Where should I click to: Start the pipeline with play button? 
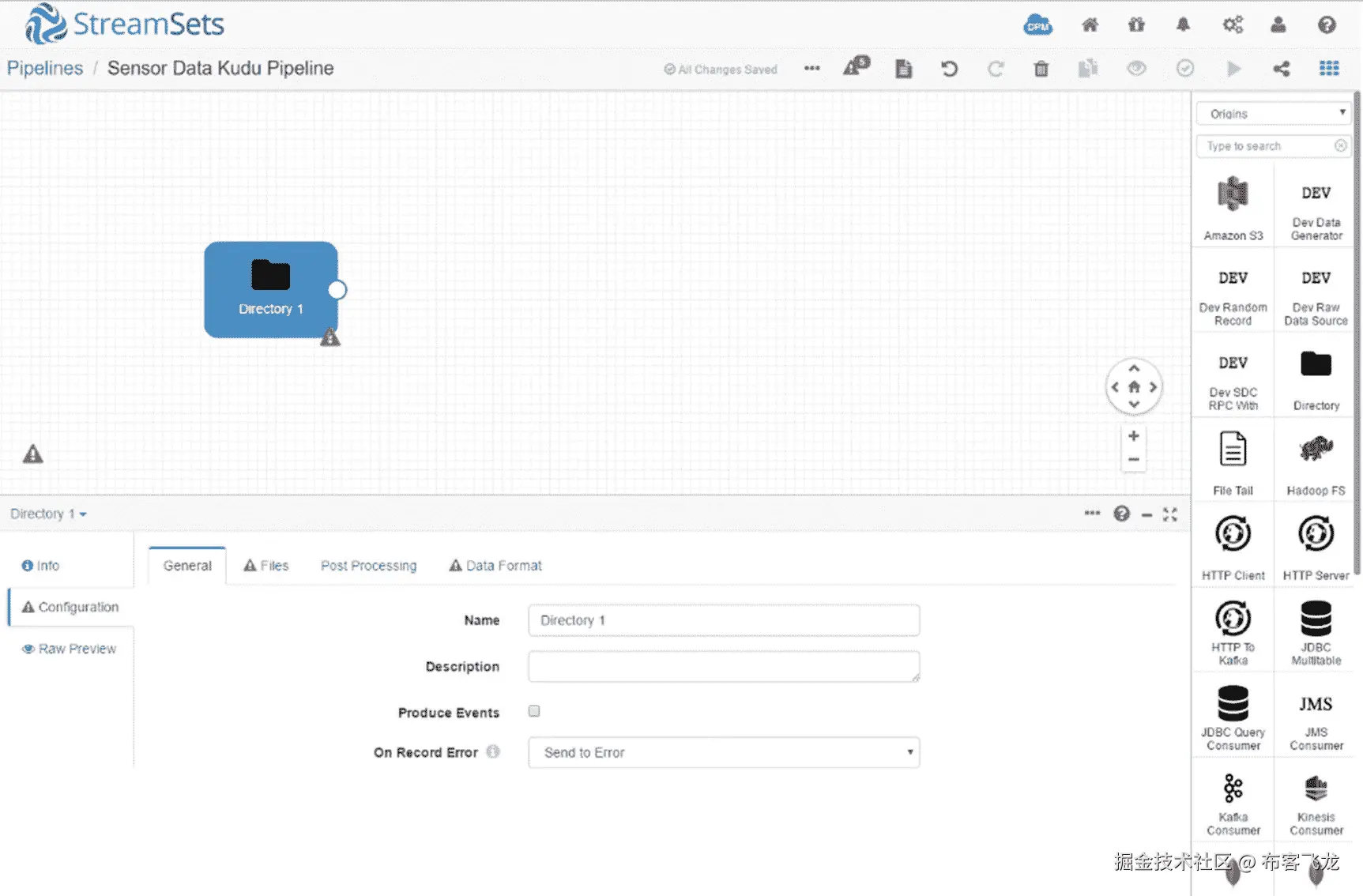click(1233, 69)
